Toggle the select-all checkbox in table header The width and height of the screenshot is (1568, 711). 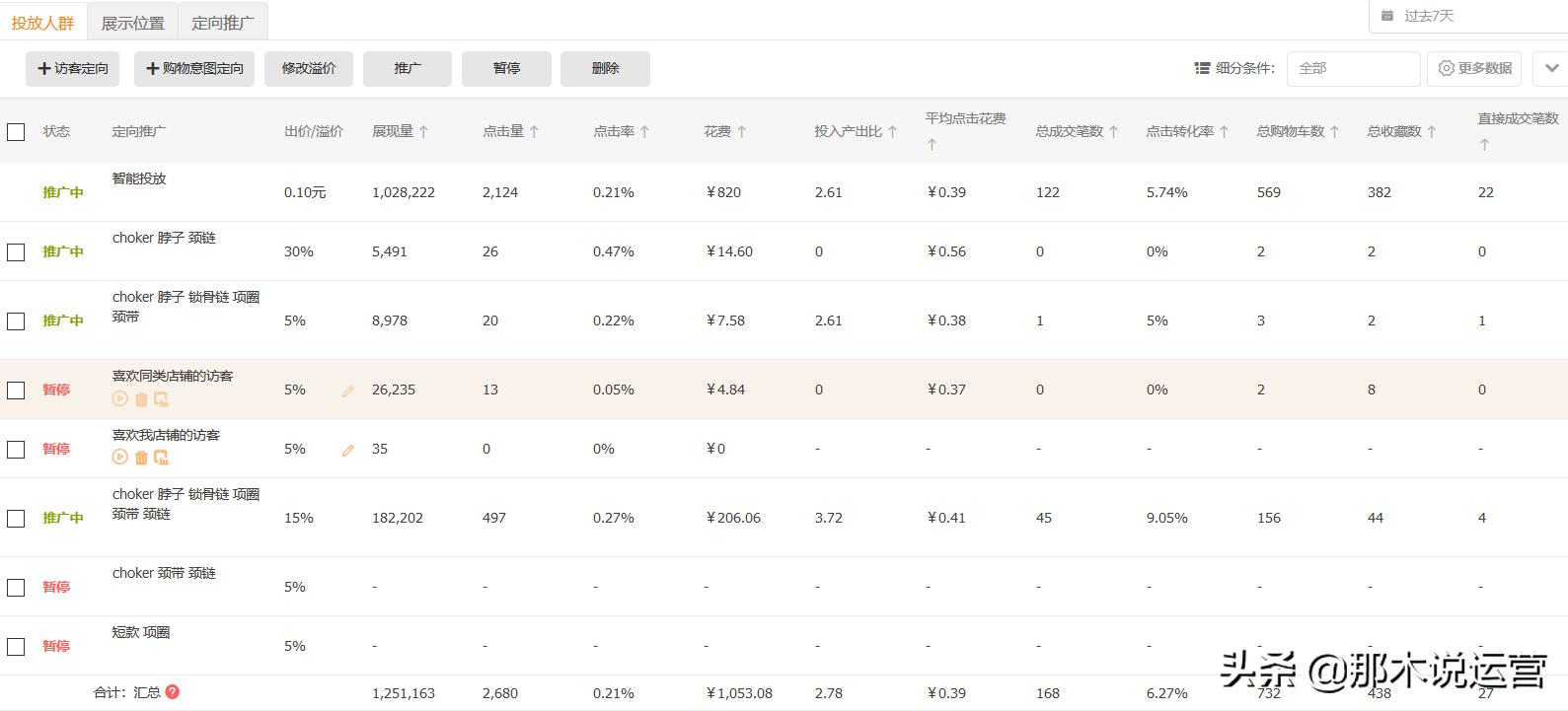(16, 131)
